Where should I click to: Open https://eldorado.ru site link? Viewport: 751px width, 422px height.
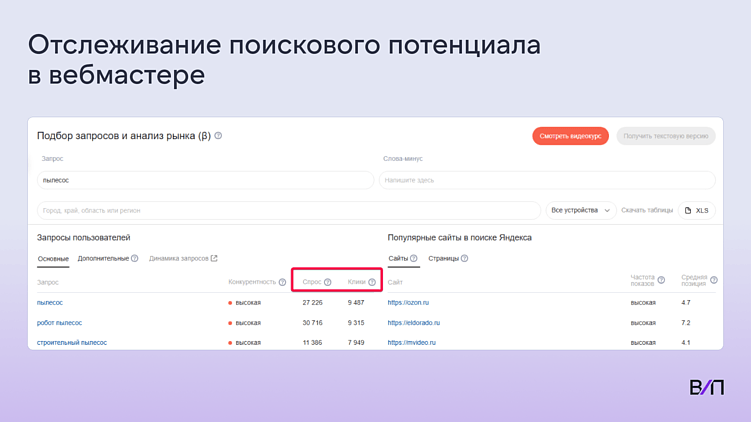point(414,323)
